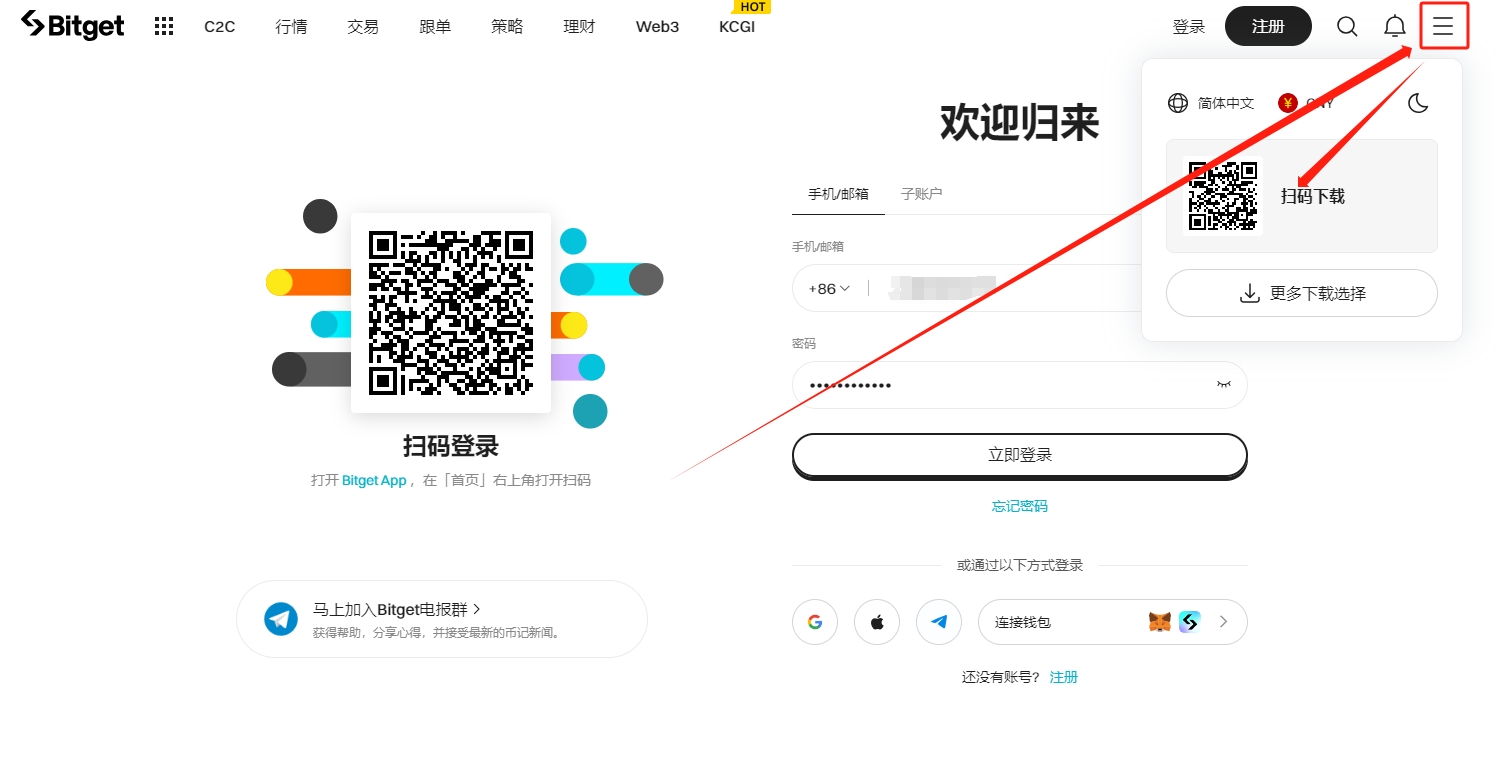Open the Web3 menu
Screen dimensions: 1495x760
[657, 27]
